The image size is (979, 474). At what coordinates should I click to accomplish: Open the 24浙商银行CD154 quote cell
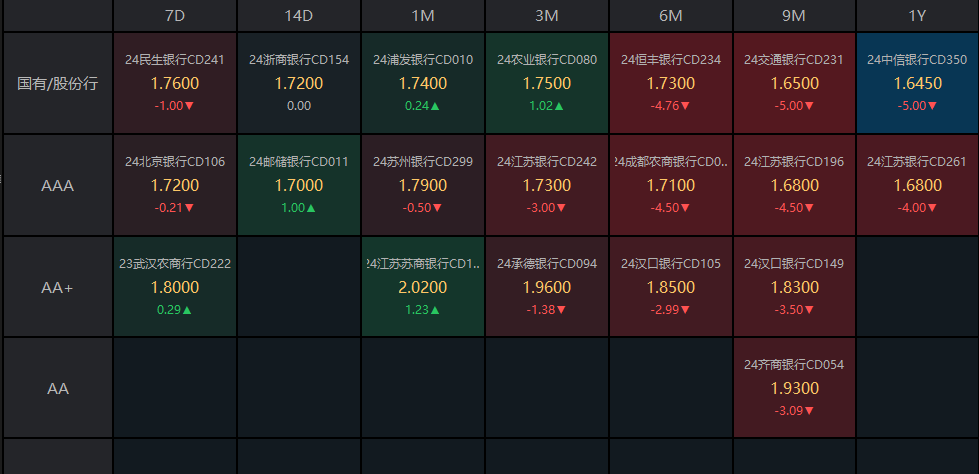299,83
